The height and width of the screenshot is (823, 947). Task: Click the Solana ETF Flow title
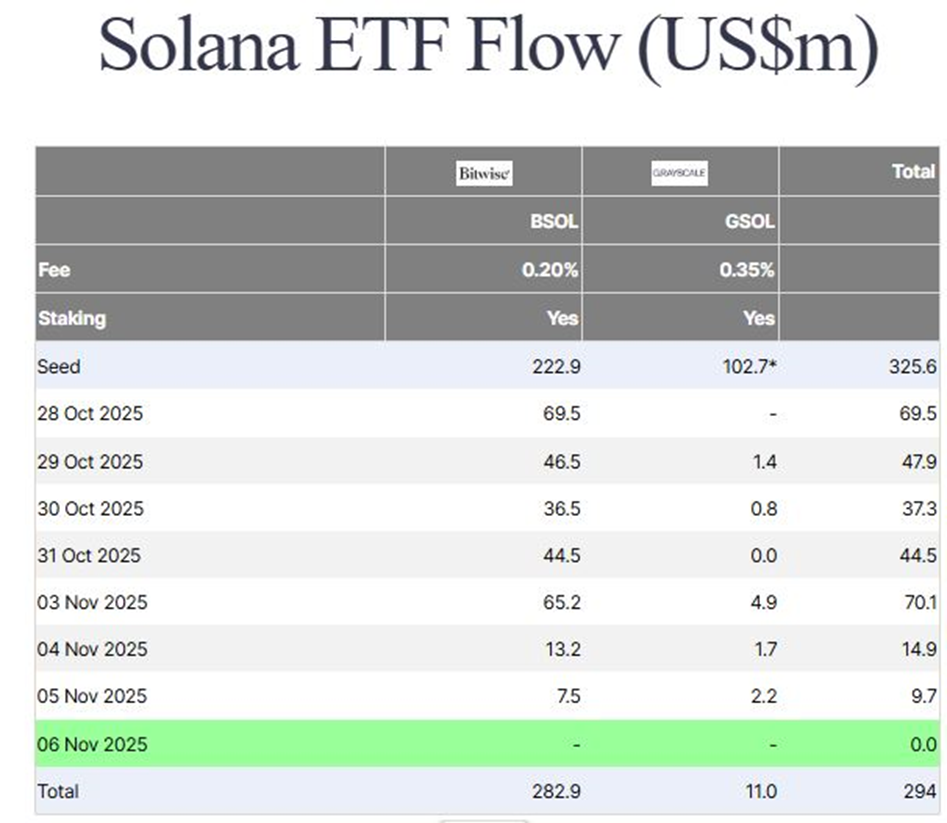coord(488,47)
